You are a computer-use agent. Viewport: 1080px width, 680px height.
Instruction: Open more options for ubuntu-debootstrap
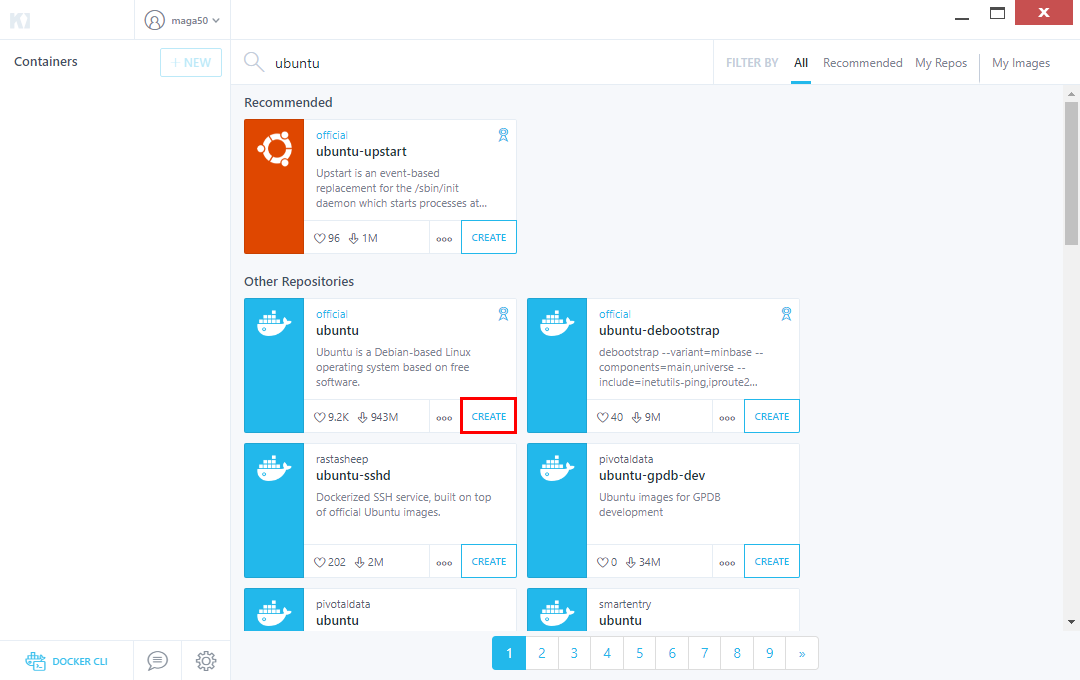(x=727, y=416)
